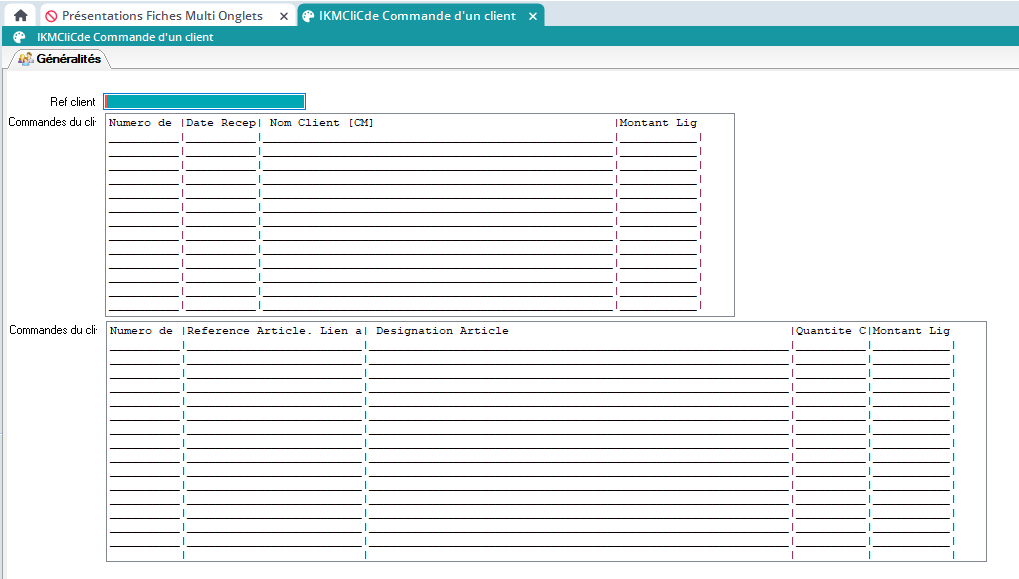Click the palette icon on IKMCliCde tab
The image size is (1019, 579).
pyautogui.click(x=308, y=16)
